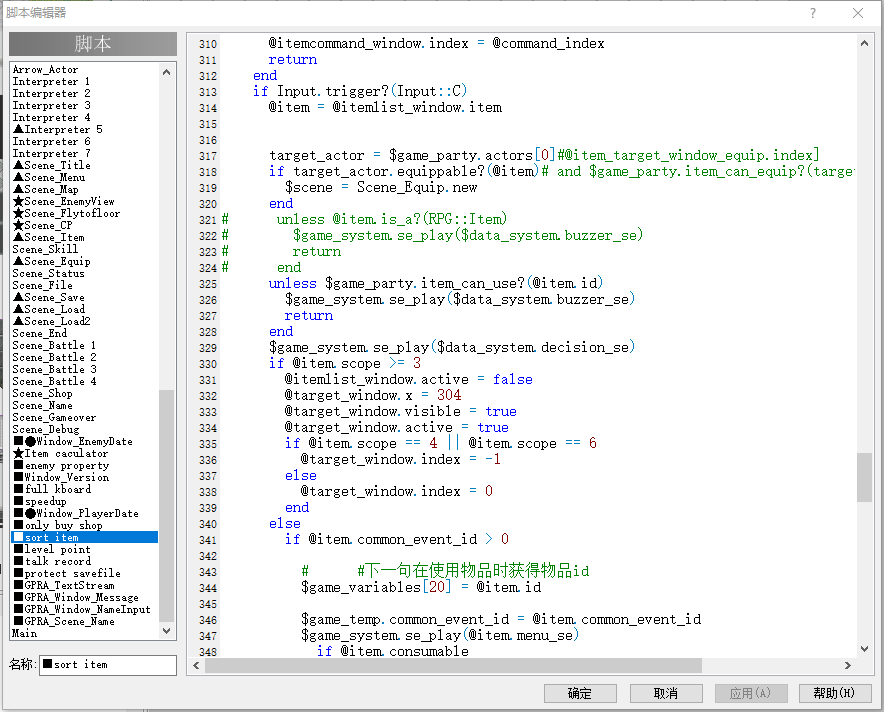Select the Scene_Save script

point(48,297)
